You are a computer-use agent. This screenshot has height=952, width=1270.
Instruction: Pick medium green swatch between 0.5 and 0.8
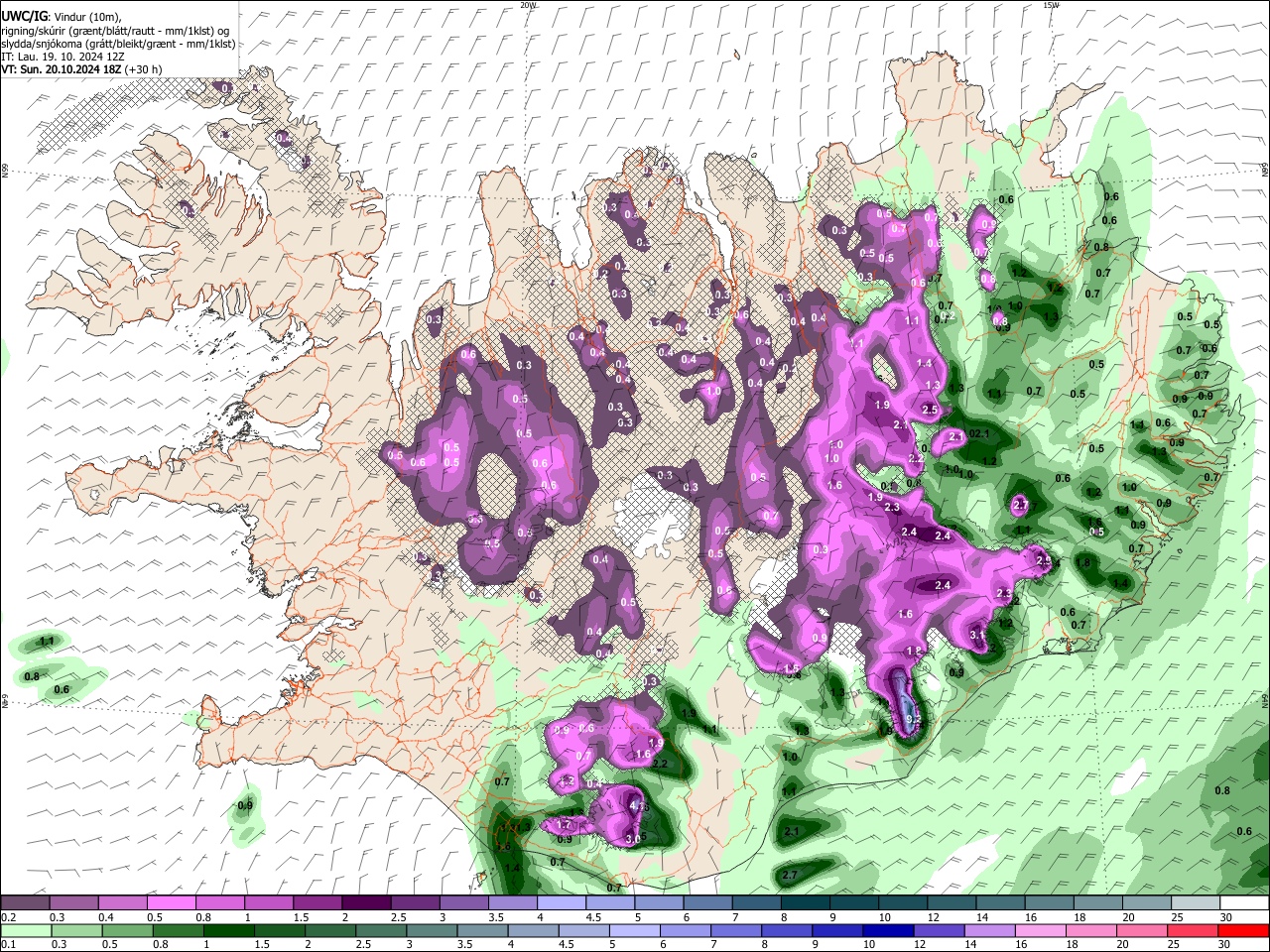click(x=127, y=930)
